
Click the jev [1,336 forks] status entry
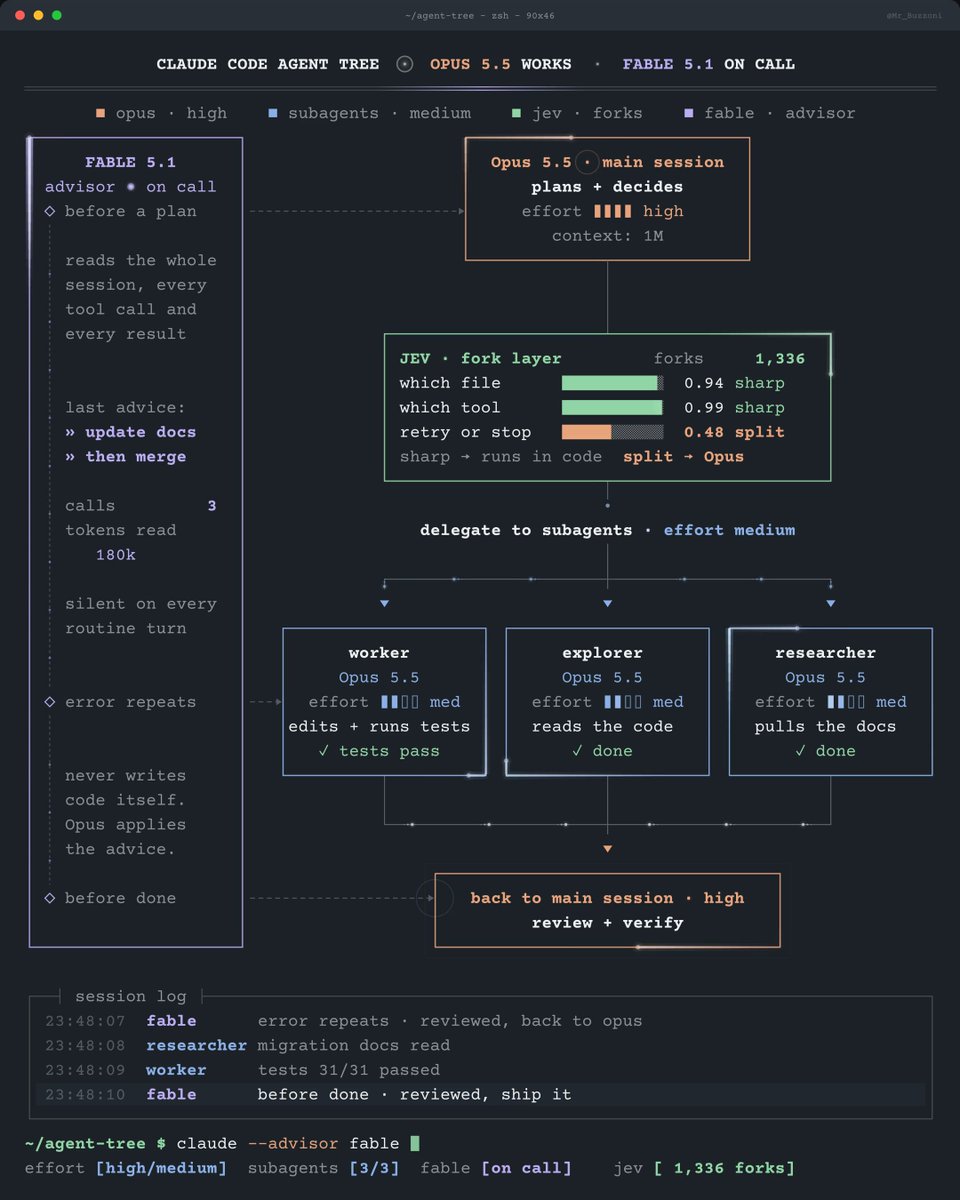(x=704, y=1168)
